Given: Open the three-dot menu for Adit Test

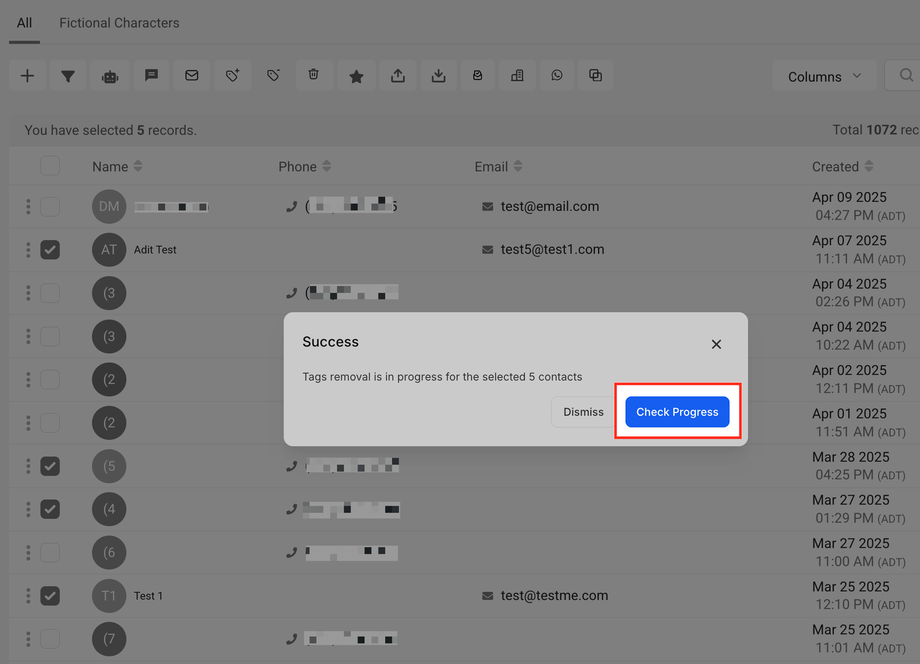Looking at the screenshot, I should 28,250.
